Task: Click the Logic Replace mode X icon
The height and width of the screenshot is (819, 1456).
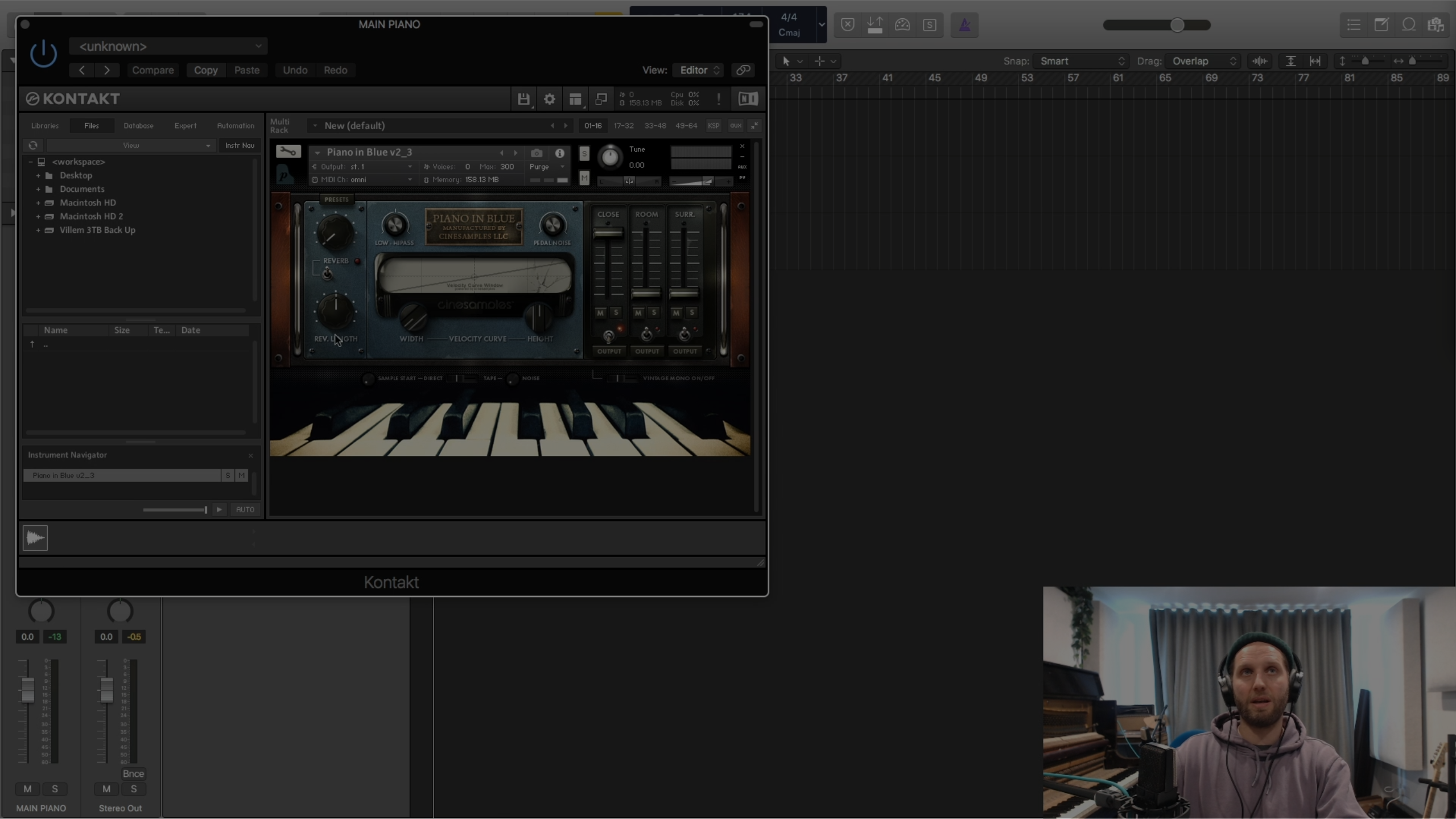Action: (848, 25)
